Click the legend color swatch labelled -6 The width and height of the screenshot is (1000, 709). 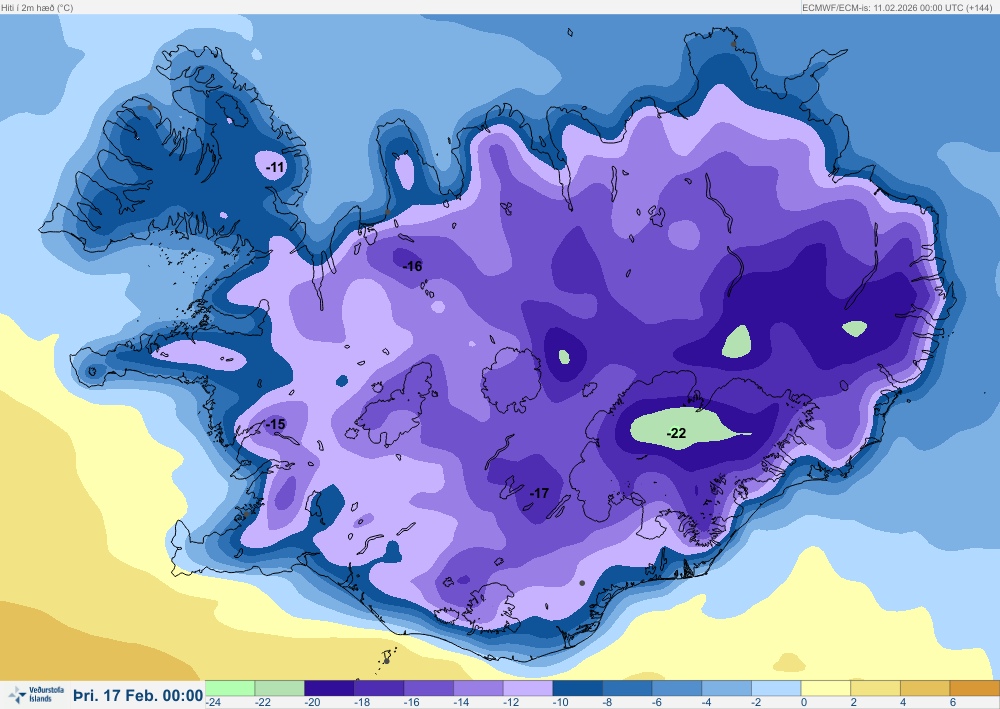tap(677, 688)
